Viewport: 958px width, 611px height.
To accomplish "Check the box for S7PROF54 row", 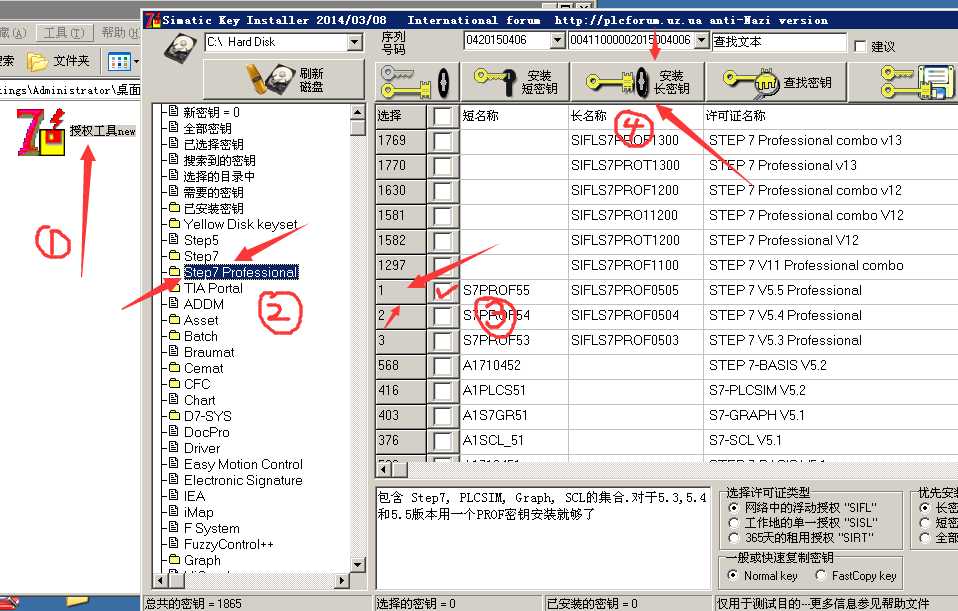I will pyautogui.click(x=442, y=316).
